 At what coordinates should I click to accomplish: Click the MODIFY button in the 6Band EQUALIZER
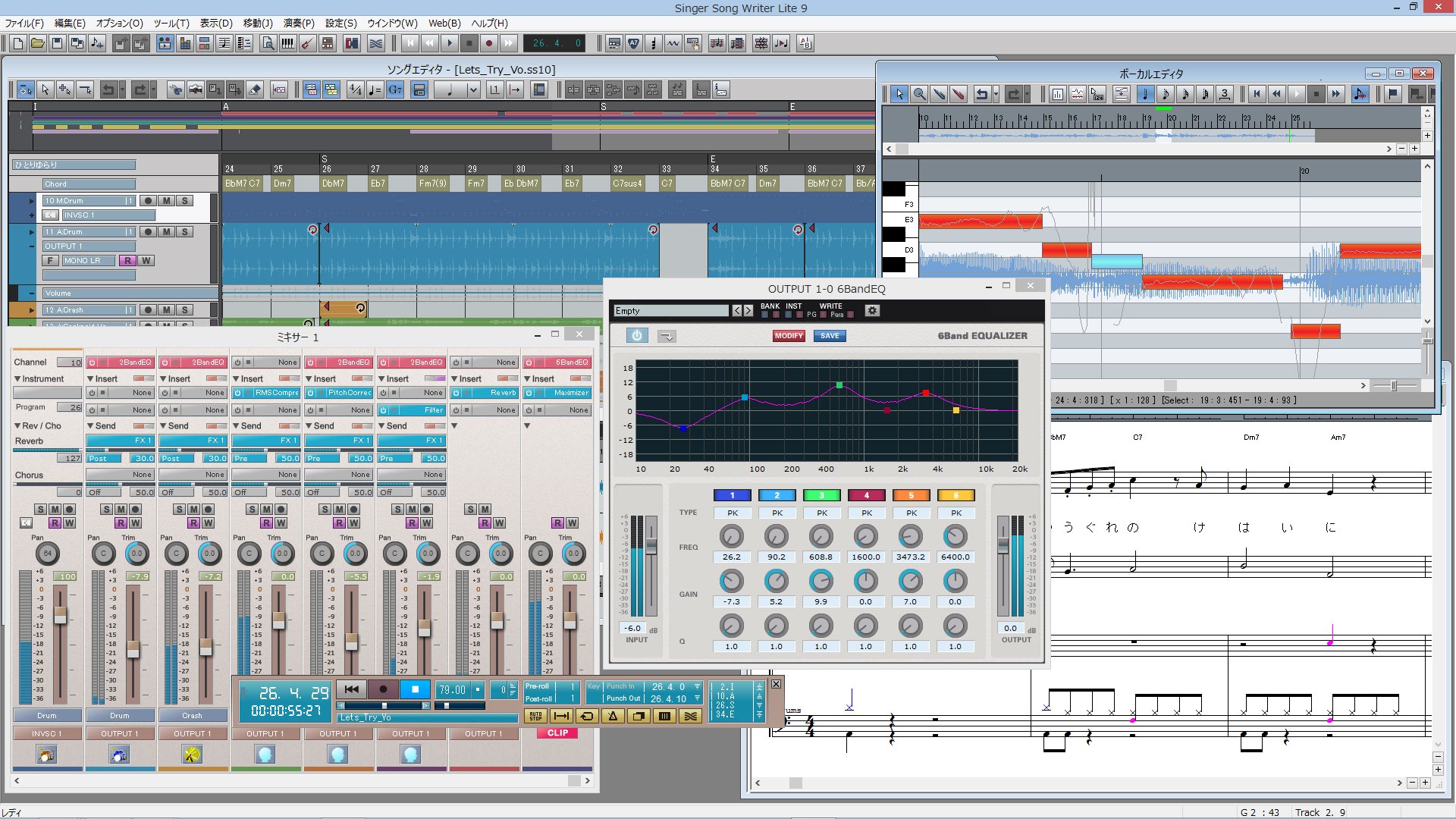[789, 336]
